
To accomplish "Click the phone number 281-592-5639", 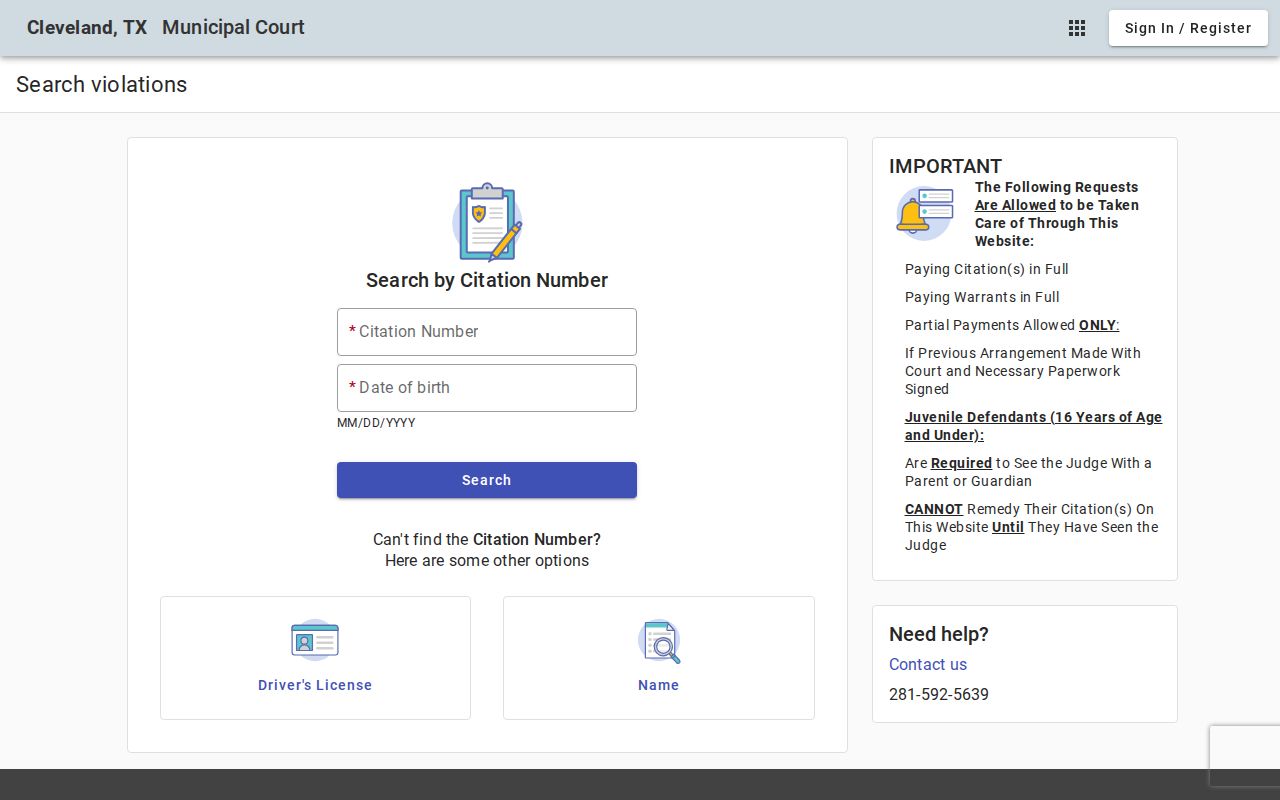I will (x=939, y=694).
